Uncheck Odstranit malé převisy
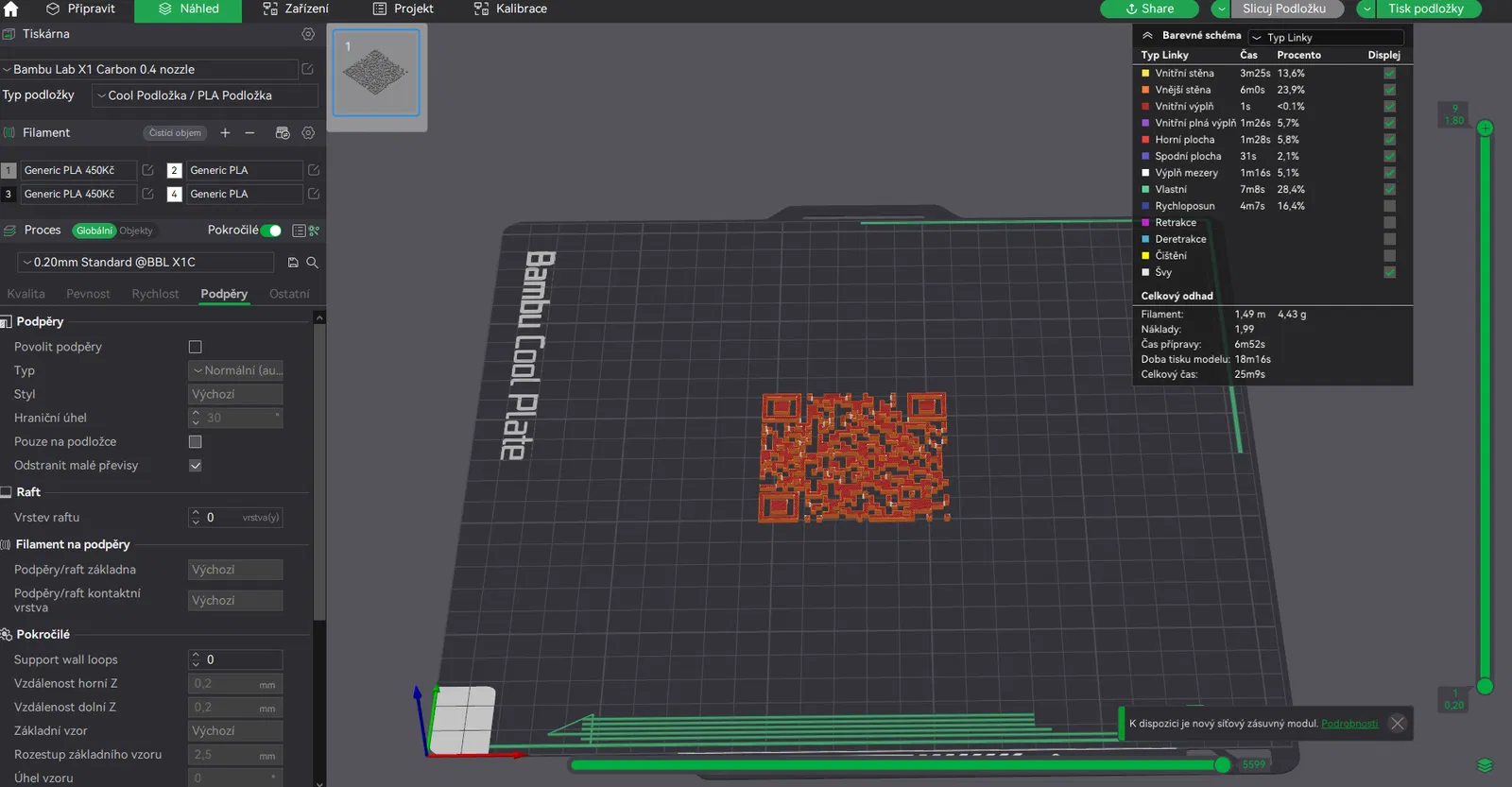The width and height of the screenshot is (1512, 787). [196, 465]
